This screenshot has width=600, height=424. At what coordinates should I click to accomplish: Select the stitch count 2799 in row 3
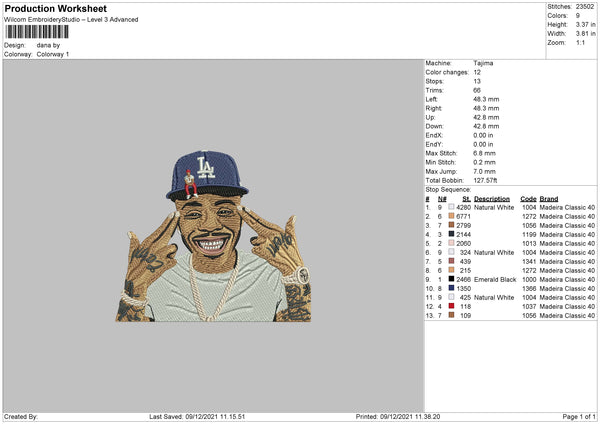pos(463,225)
